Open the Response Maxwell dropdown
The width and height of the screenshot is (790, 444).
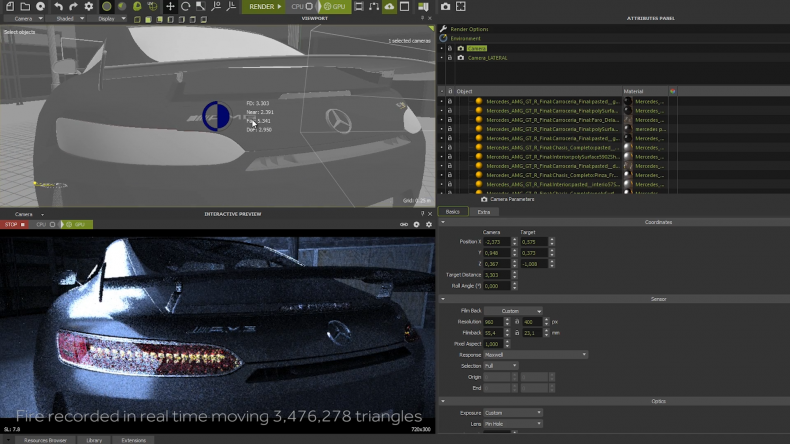pos(536,355)
